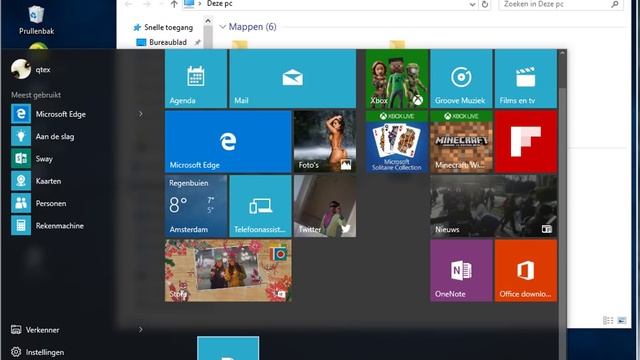Open the Foto's tile
This screenshot has width=640, height=360.
point(325,142)
